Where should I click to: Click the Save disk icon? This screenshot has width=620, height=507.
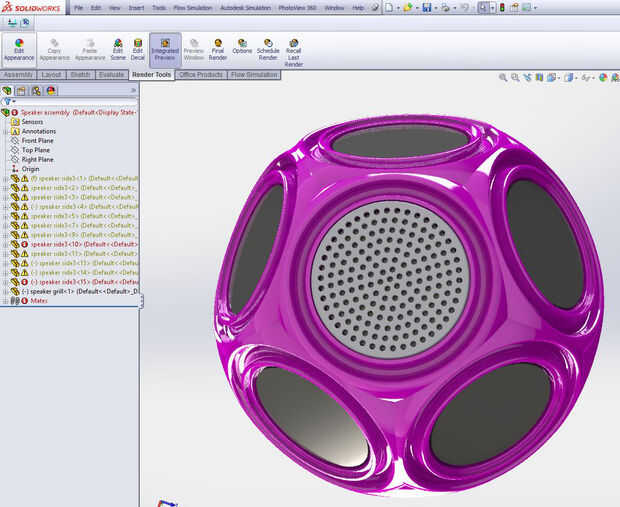pos(427,8)
